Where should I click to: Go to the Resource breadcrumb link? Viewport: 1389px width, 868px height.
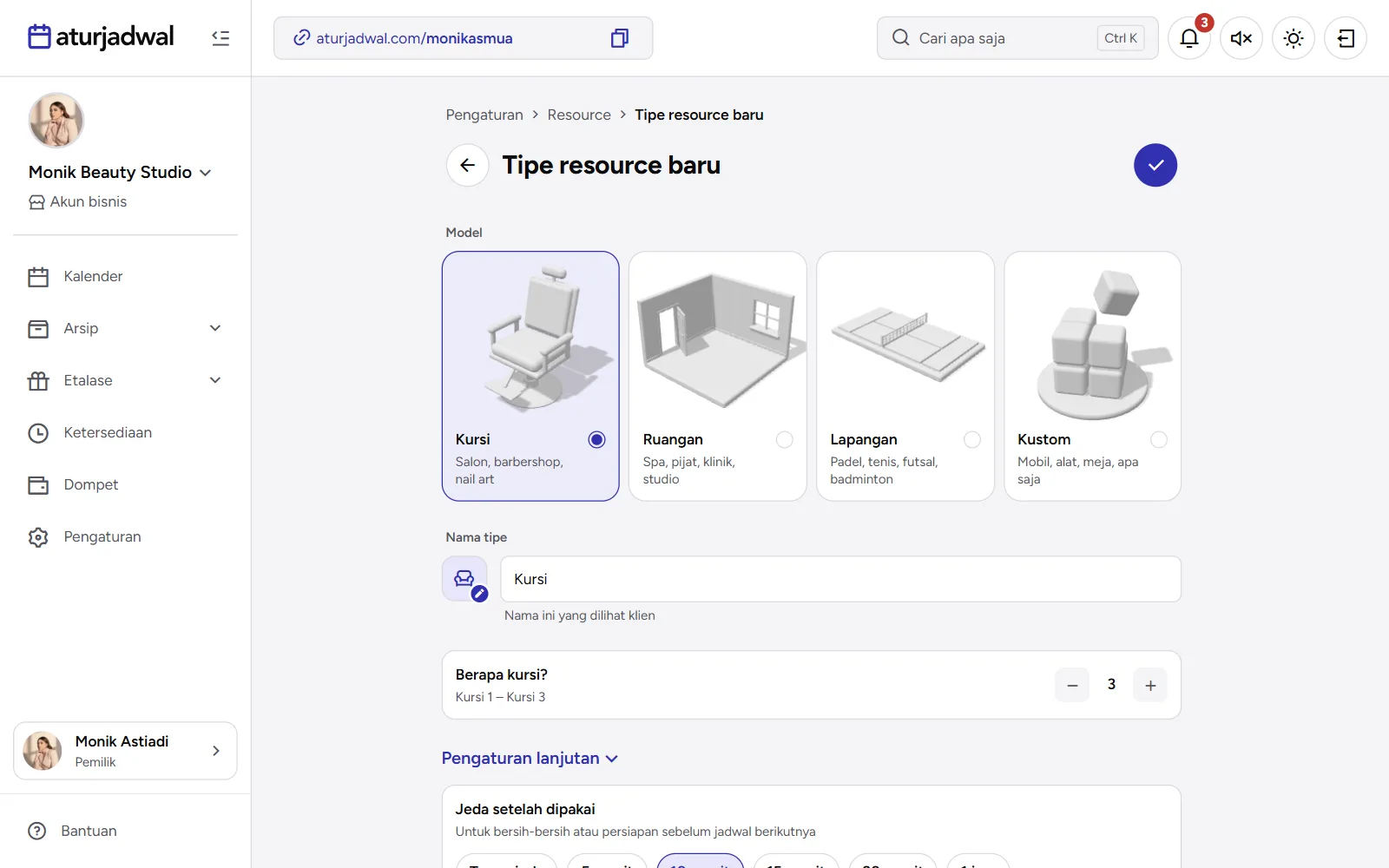pyautogui.click(x=579, y=115)
